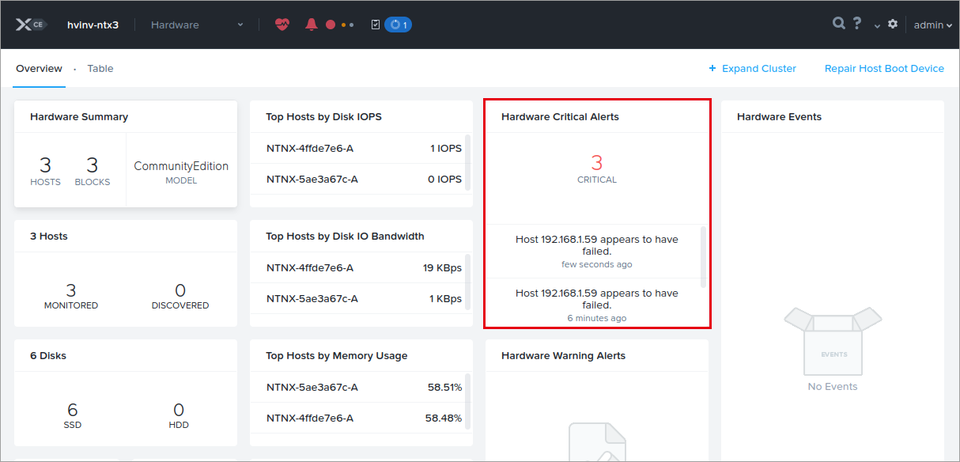Open the cluster health heart icon
Image resolution: width=960 pixels, height=462 pixels.
(x=282, y=25)
